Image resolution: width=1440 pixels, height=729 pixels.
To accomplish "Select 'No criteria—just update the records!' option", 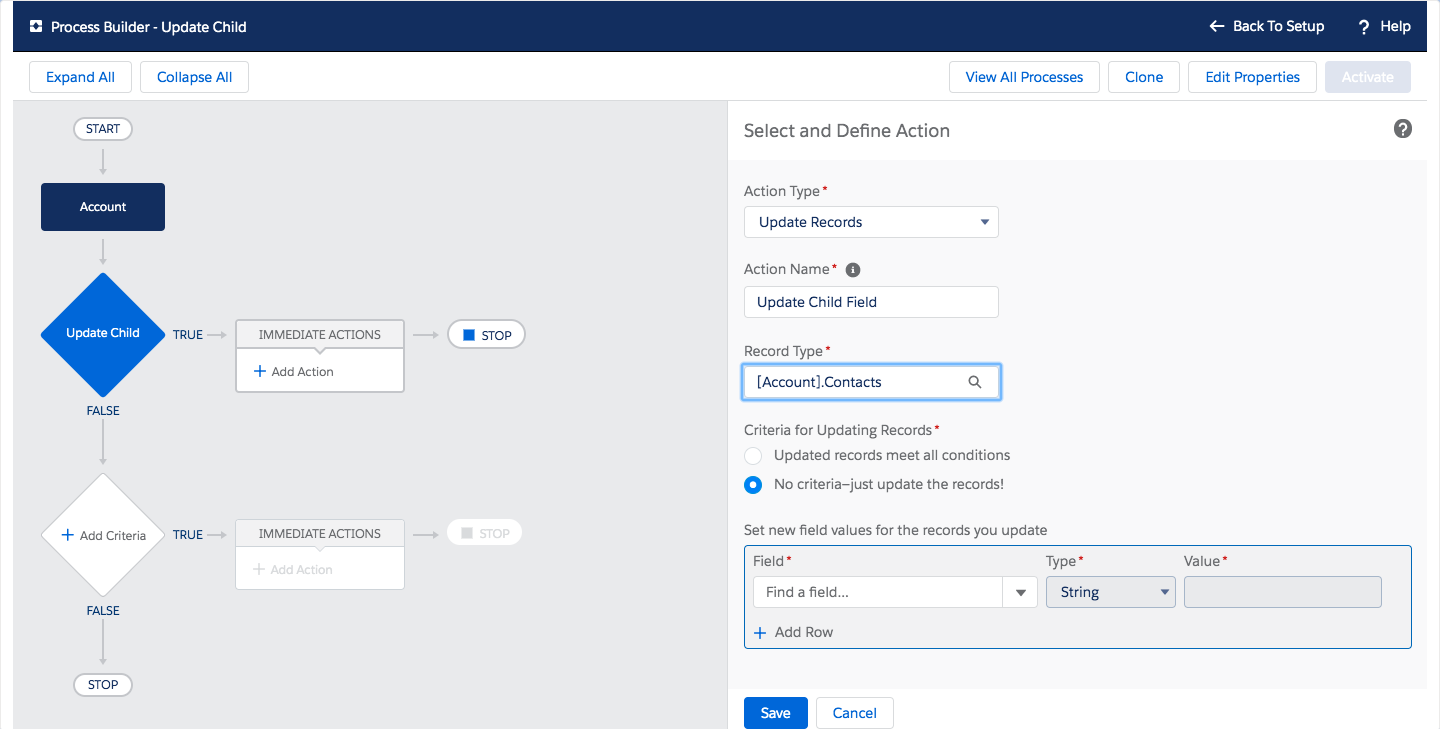I will tap(753, 485).
